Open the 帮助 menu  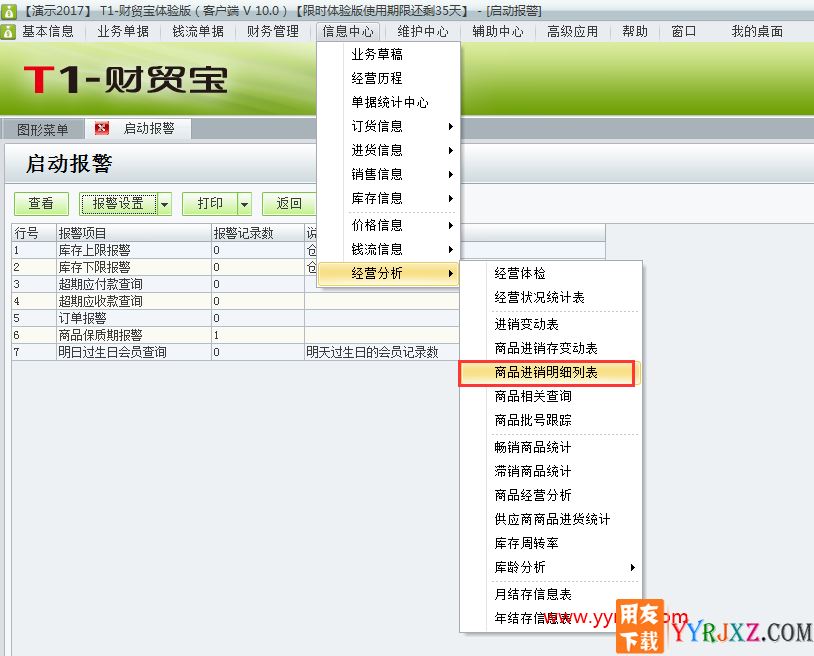(635, 32)
